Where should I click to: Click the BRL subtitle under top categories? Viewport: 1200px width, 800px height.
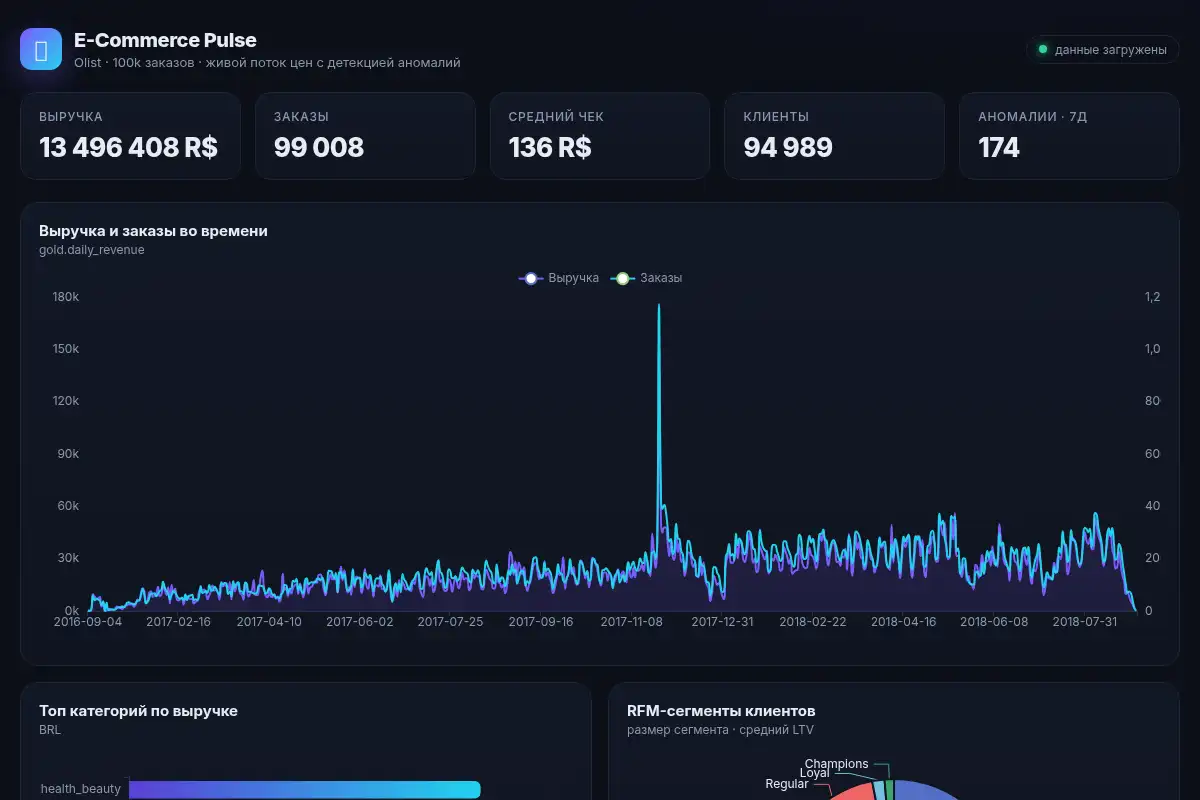[50, 730]
